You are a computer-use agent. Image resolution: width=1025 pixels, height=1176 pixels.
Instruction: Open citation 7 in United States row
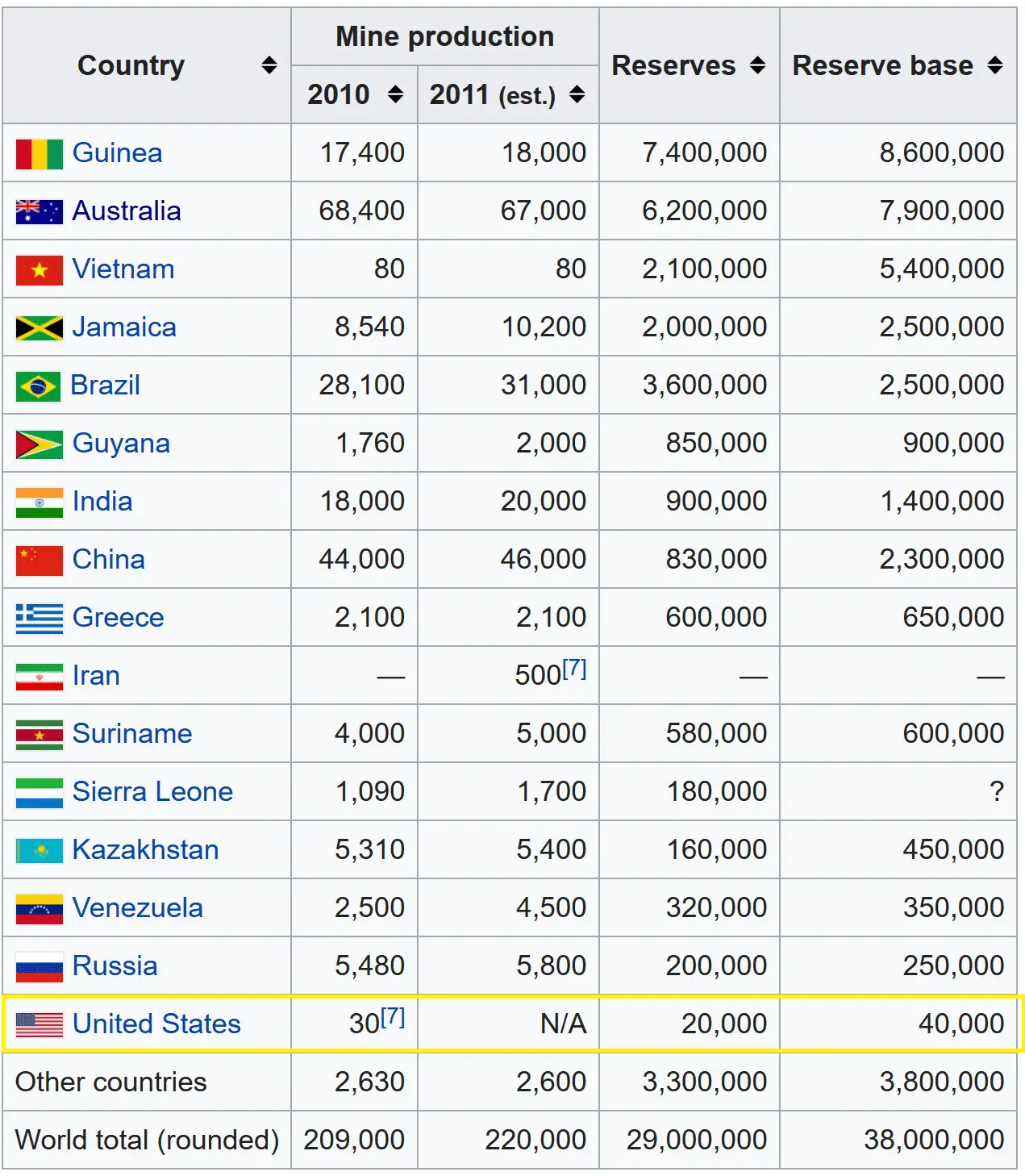tap(393, 1017)
